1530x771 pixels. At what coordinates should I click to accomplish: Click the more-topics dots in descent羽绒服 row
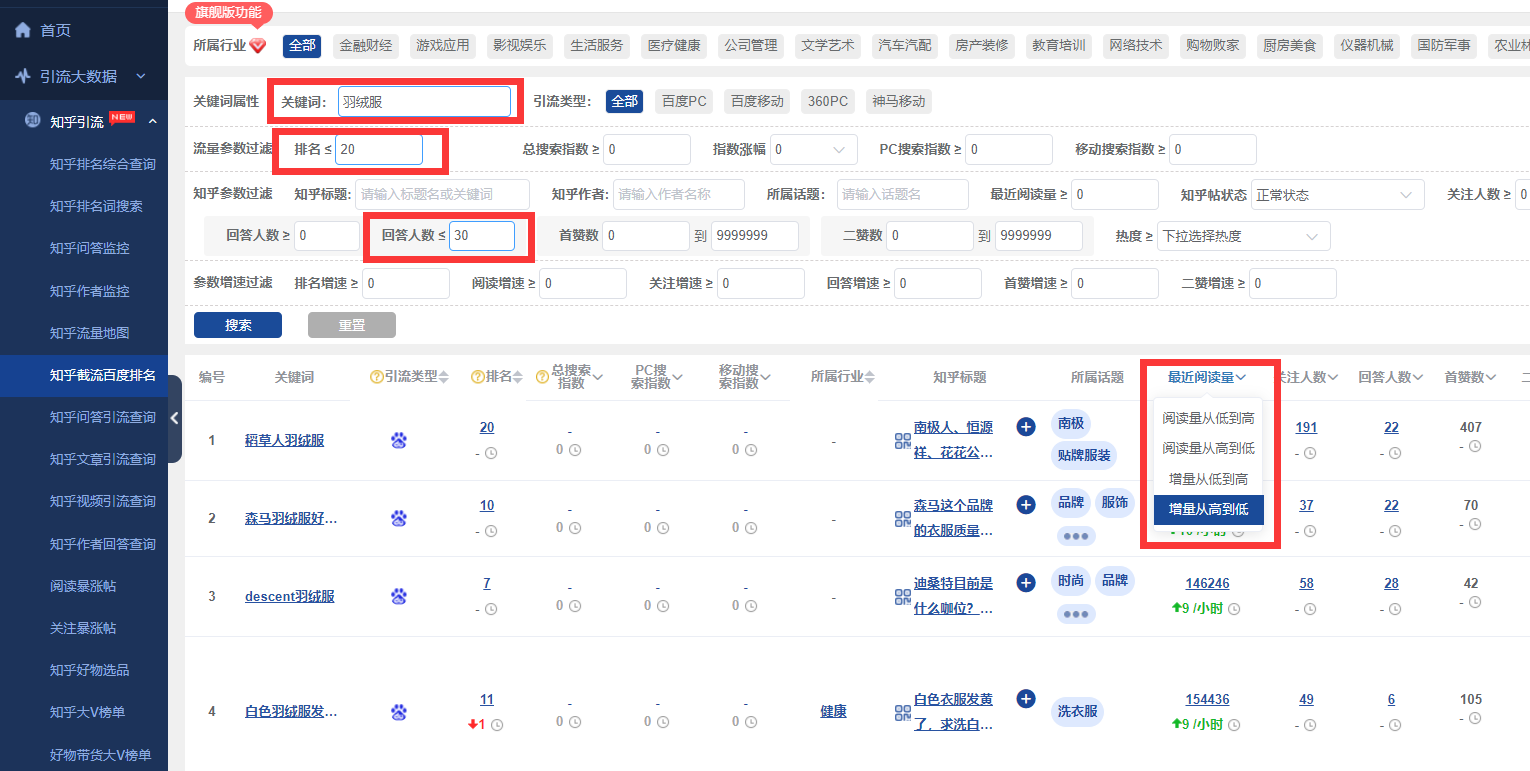1076,614
